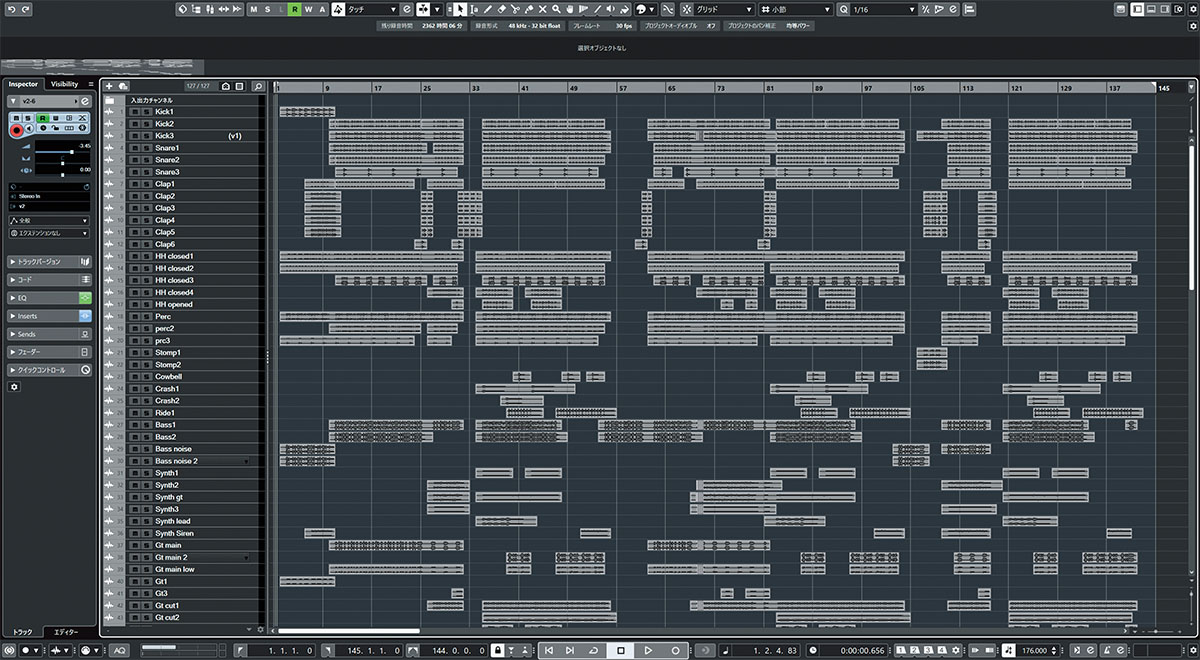Open the エクステンションなし dropdown

click(x=49, y=232)
